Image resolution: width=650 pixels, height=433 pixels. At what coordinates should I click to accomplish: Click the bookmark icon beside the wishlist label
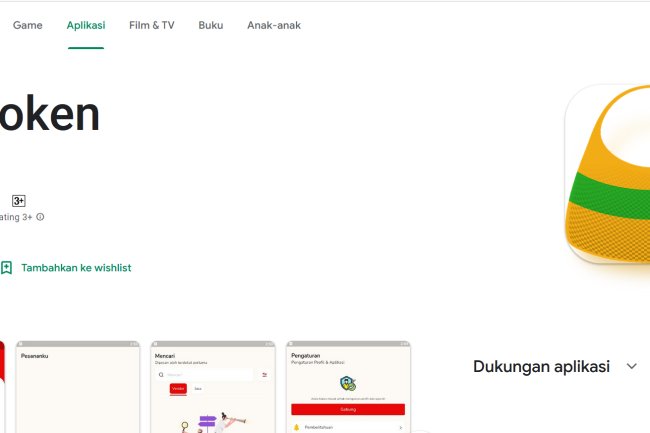click(x=7, y=268)
